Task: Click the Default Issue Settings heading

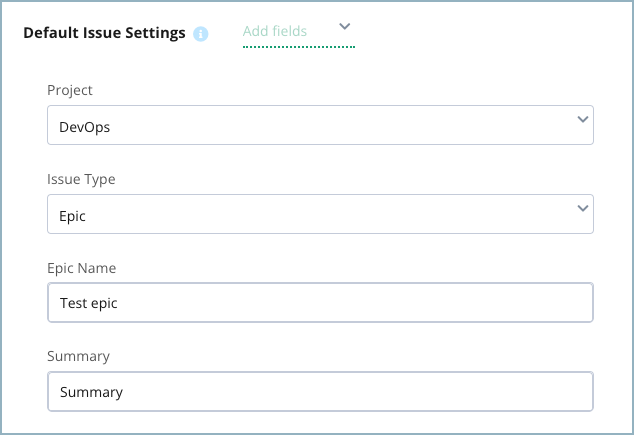Action: (104, 33)
